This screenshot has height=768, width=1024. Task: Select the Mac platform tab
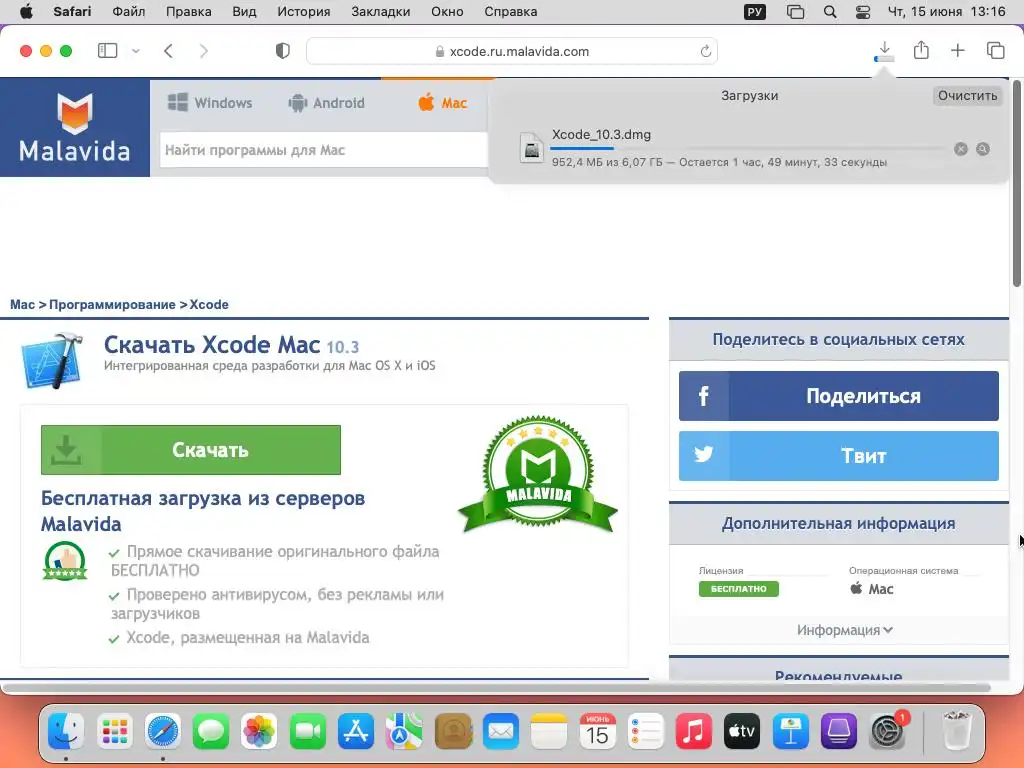(x=443, y=103)
